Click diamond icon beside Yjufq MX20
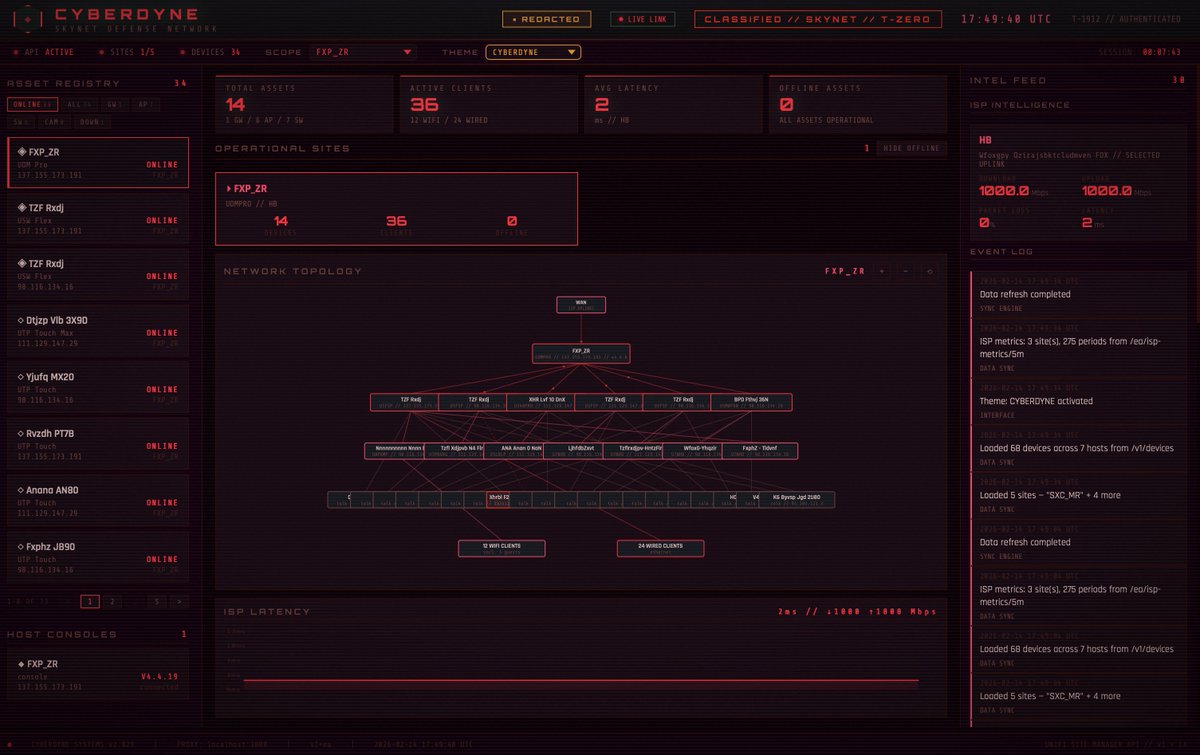The height and width of the screenshot is (755, 1200). [x=22, y=377]
